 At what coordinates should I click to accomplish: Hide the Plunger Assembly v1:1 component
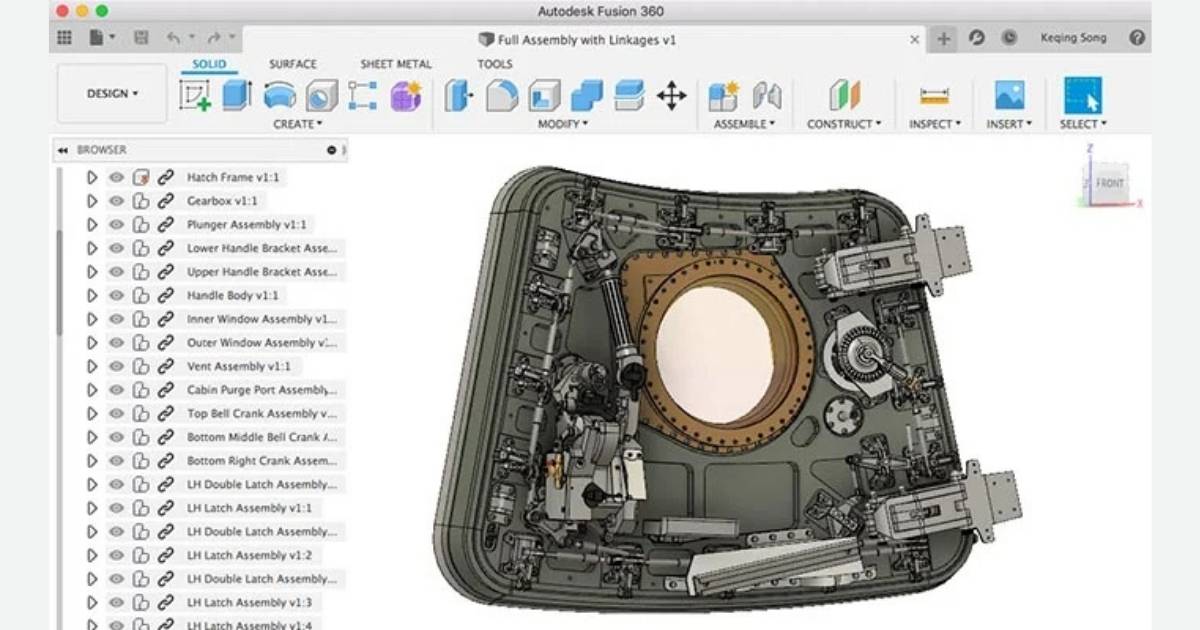[x=116, y=224]
